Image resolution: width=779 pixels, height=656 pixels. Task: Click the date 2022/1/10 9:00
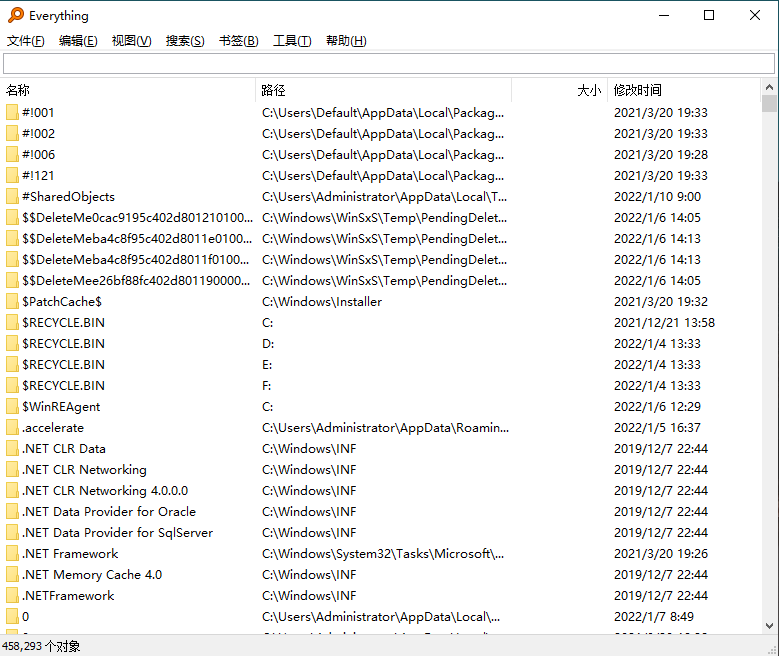[x=657, y=196]
